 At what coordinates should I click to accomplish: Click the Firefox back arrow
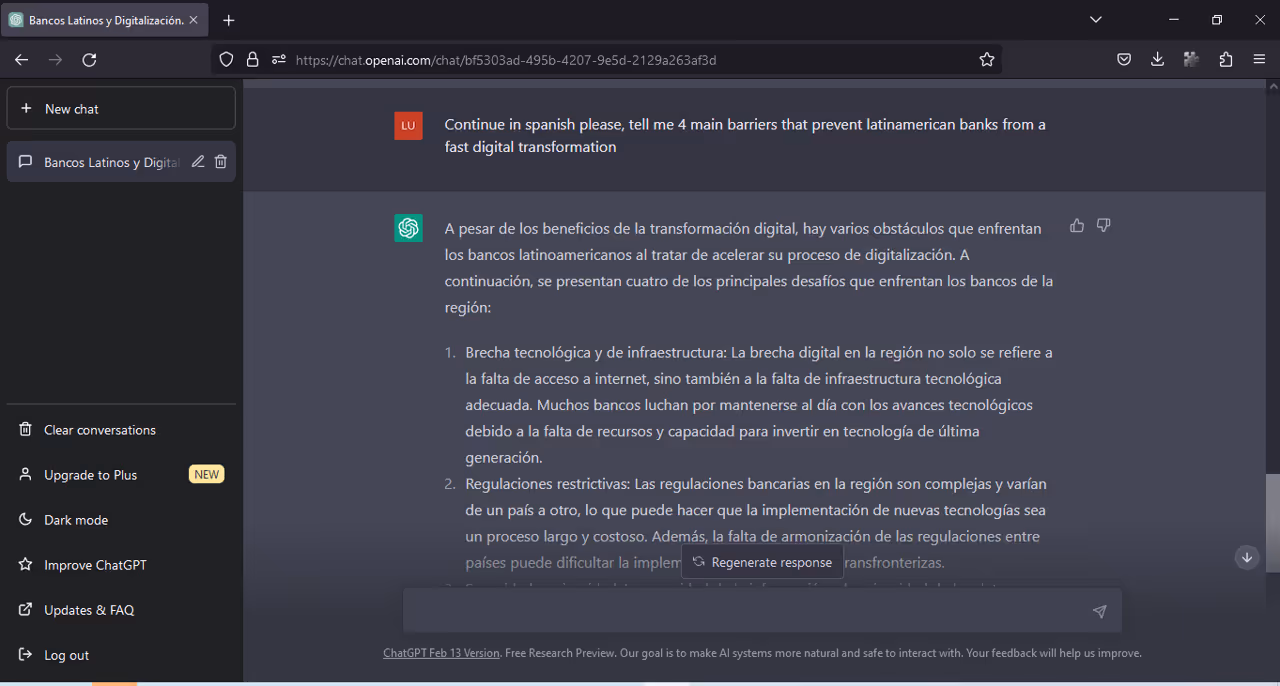(22, 60)
